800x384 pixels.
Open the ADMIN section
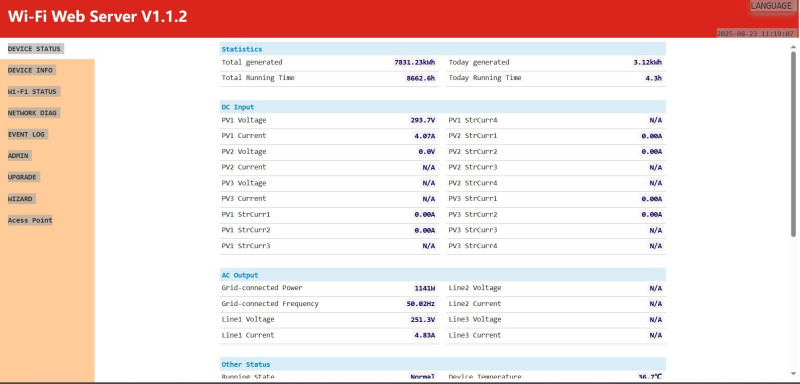click(x=18, y=156)
